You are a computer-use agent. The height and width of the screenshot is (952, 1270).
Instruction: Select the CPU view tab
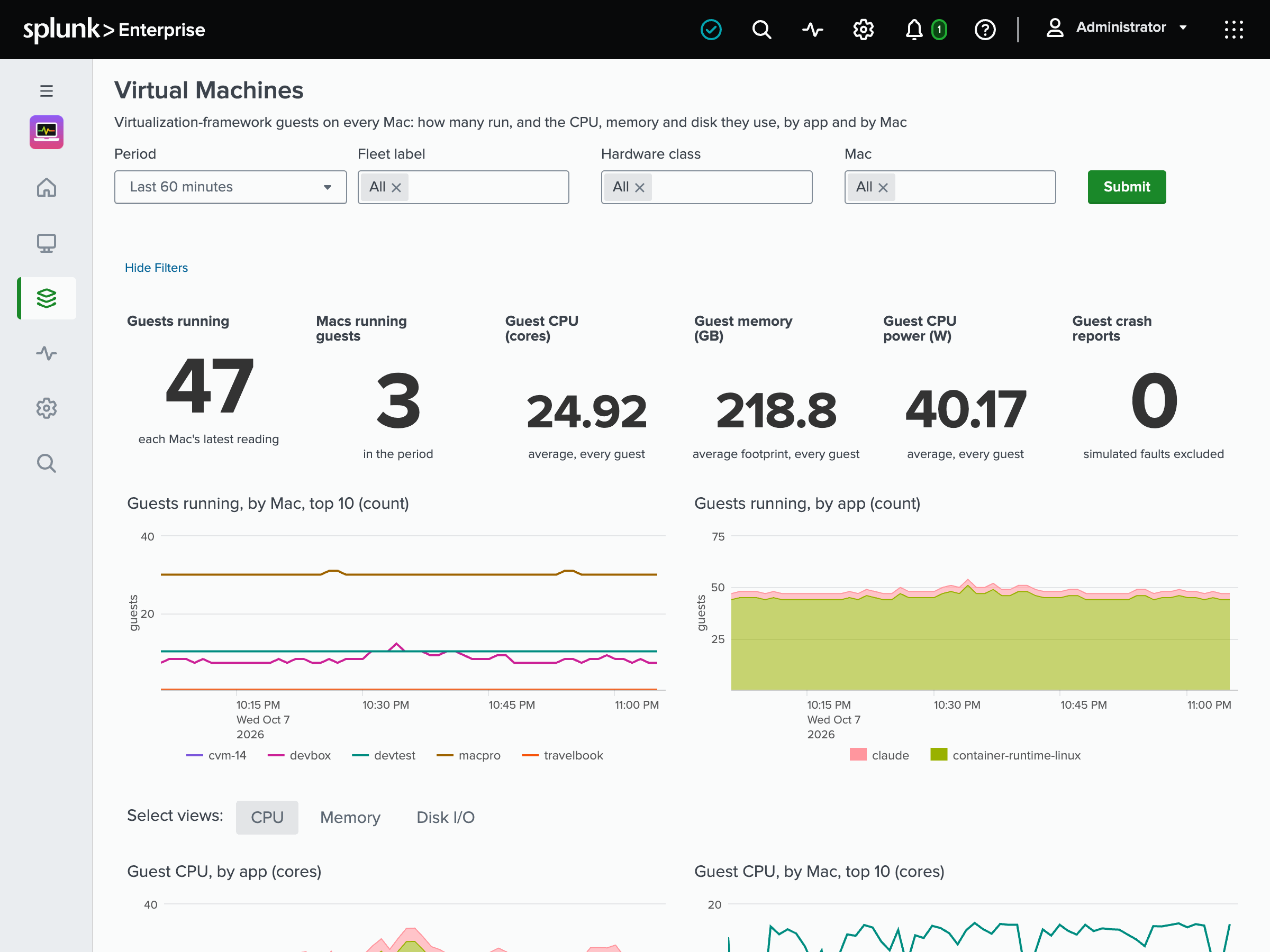[267, 817]
